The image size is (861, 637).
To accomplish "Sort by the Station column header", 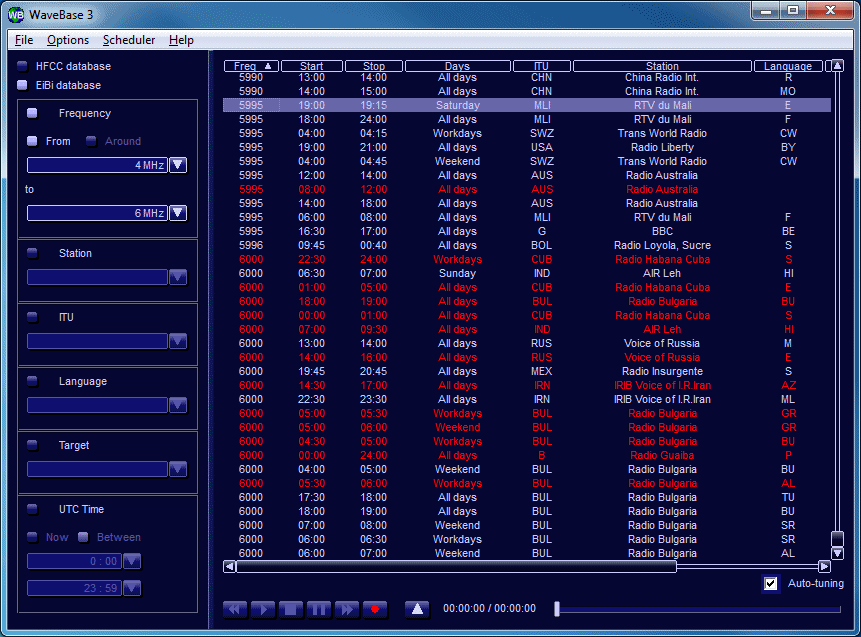I will 662,67.
